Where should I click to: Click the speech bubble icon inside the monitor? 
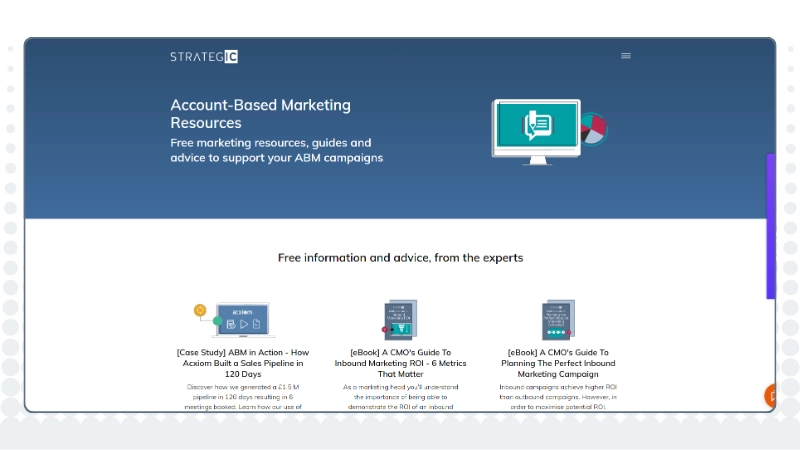(x=537, y=125)
